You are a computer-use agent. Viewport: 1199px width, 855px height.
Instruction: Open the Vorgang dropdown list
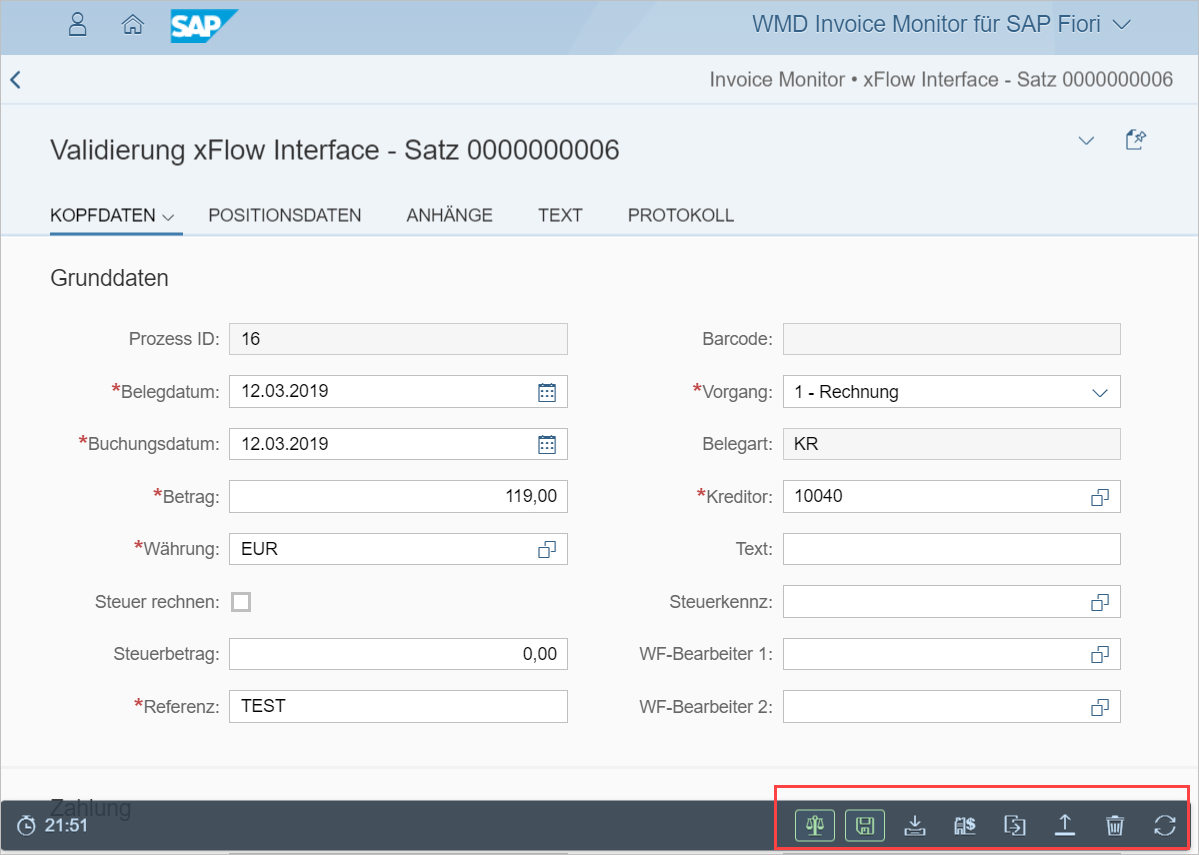click(1099, 392)
